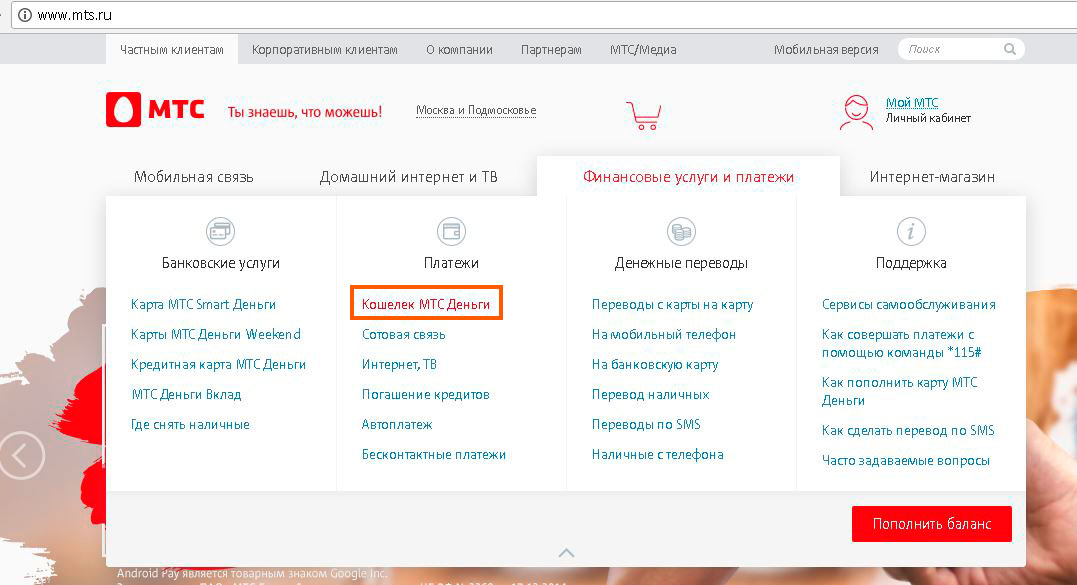Viewport: 1077px width, 585px height.
Task: Open На мобильный телефон transfer link
Action: pos(664,334)
